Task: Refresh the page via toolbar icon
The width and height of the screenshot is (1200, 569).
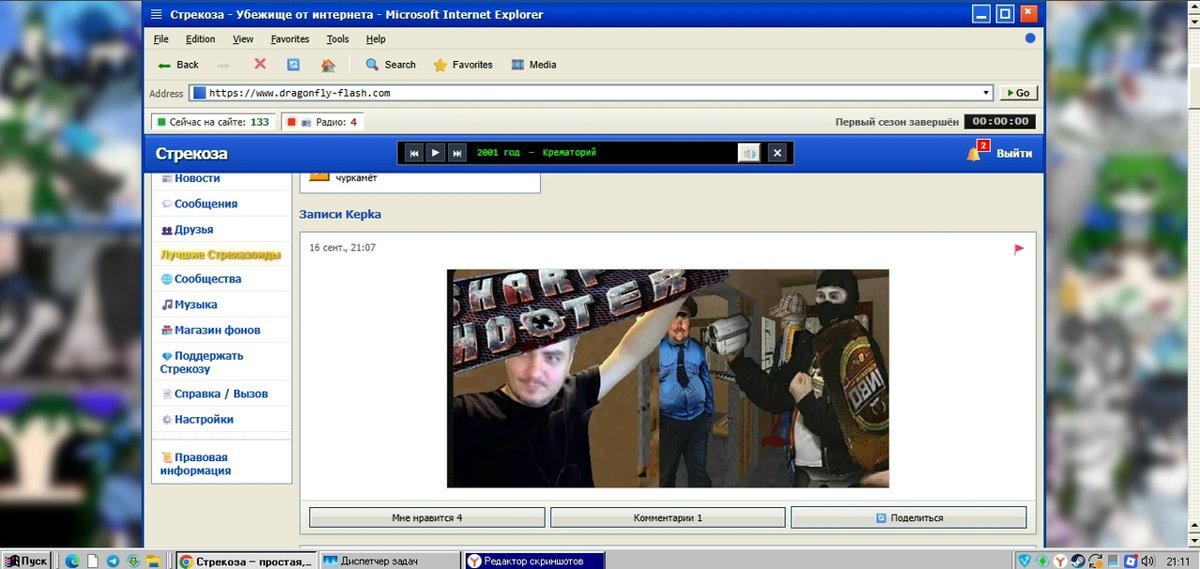Action: pyautogui.click(x=293, y=65)
